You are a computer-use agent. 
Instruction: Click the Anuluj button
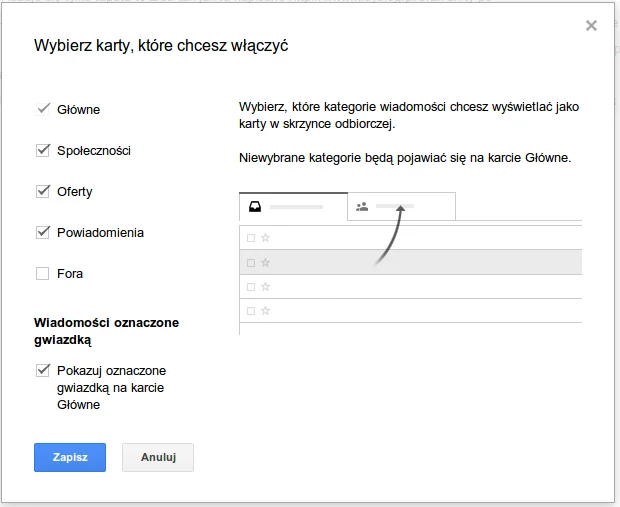tap(158, 457)
